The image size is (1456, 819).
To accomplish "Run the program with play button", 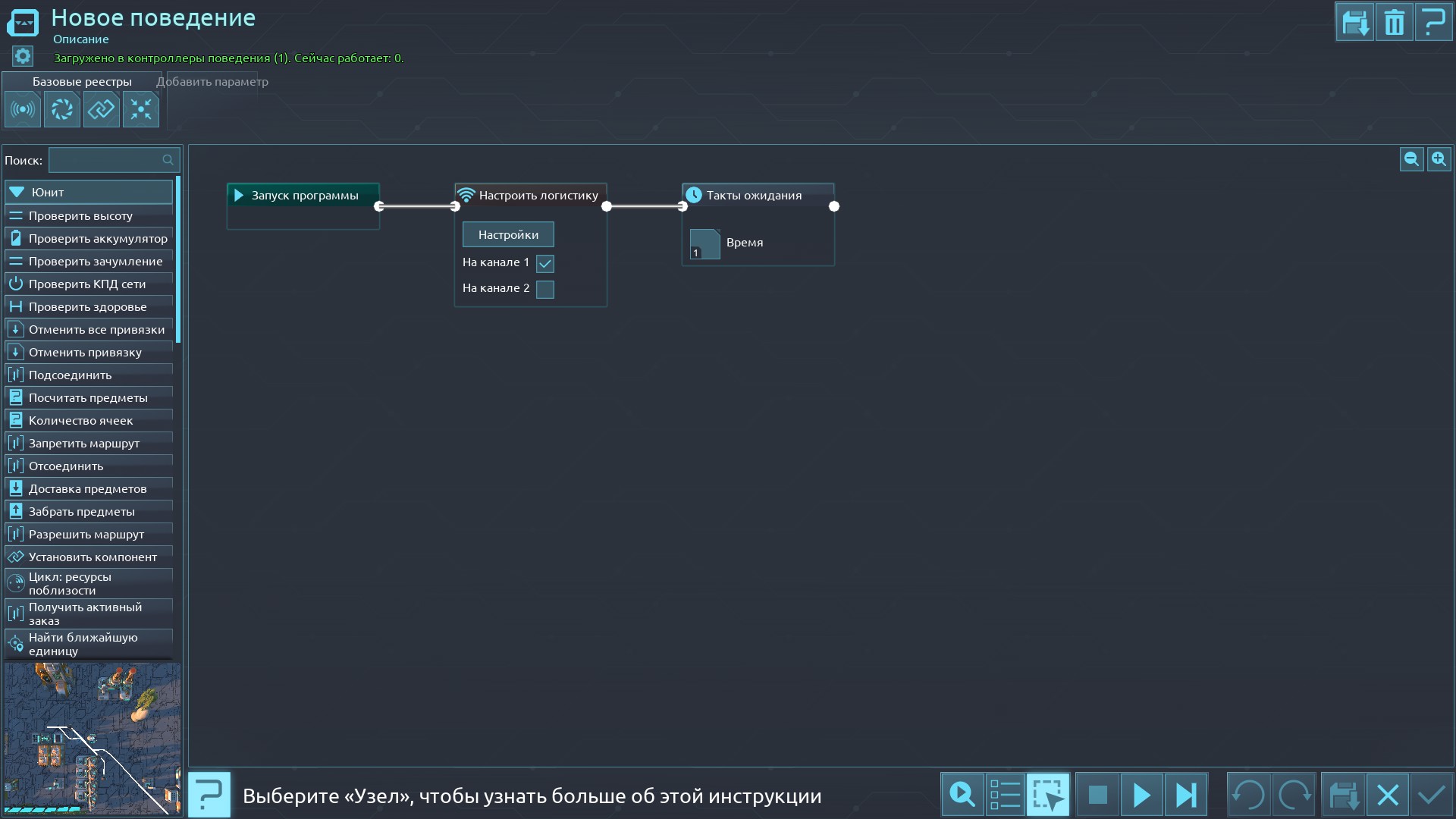I will click(x=1141, y=795).
